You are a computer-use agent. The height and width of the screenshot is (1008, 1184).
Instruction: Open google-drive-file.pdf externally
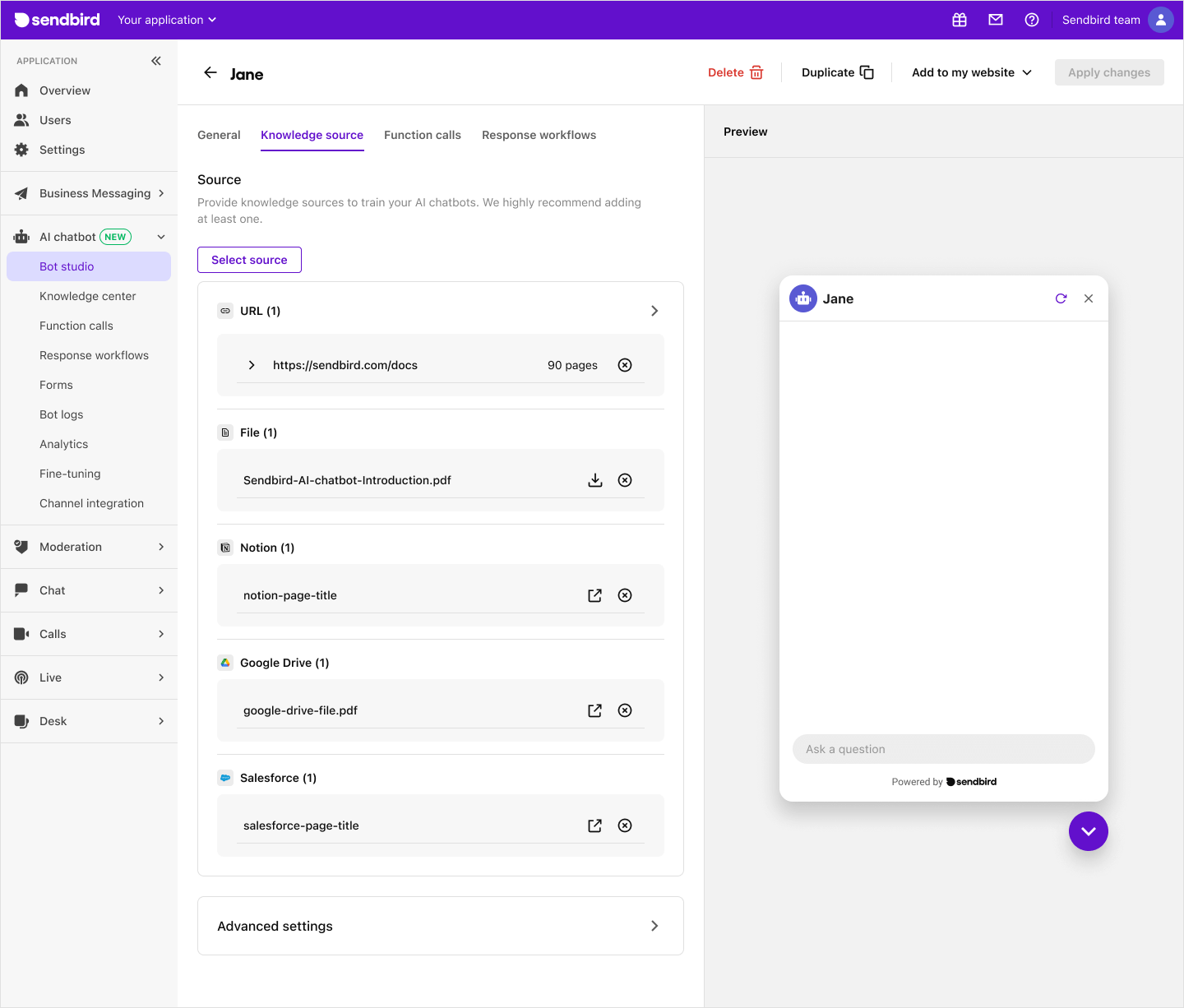click(x=595, y=710)
